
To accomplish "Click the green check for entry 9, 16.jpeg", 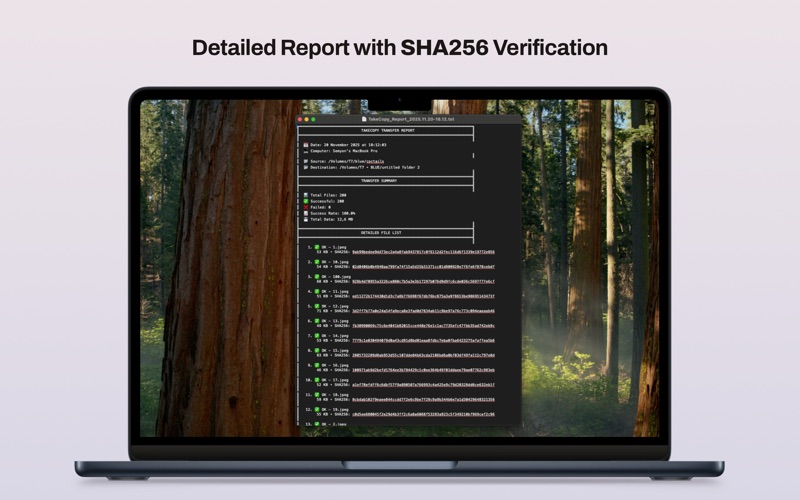I will click(317, 365).
